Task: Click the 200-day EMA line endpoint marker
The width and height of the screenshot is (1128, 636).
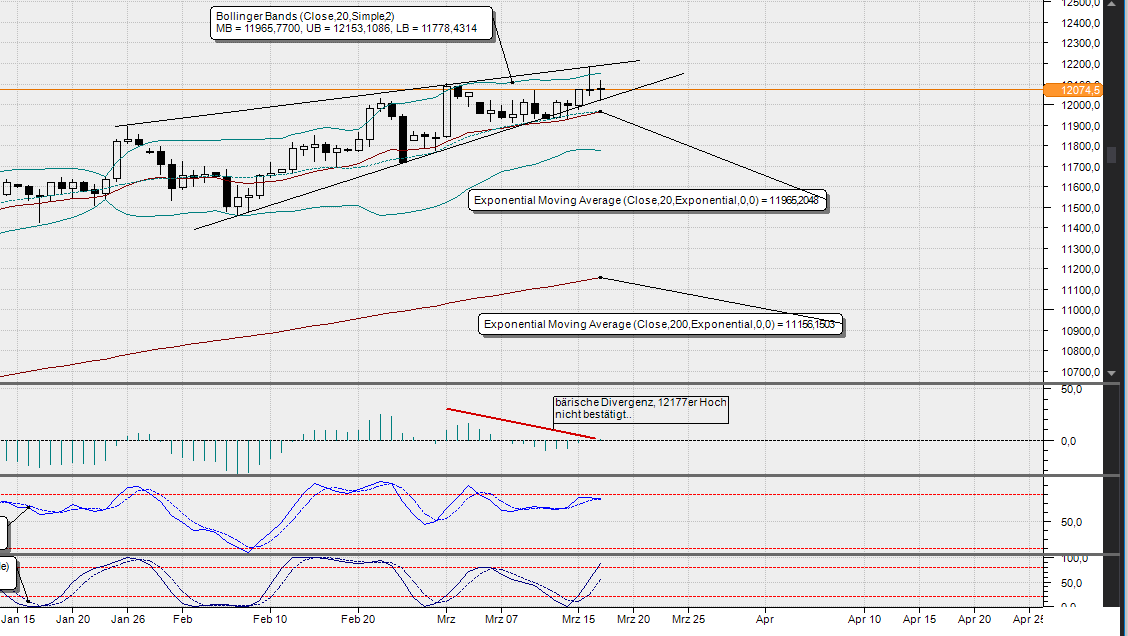Action: [x=601, y=278]
